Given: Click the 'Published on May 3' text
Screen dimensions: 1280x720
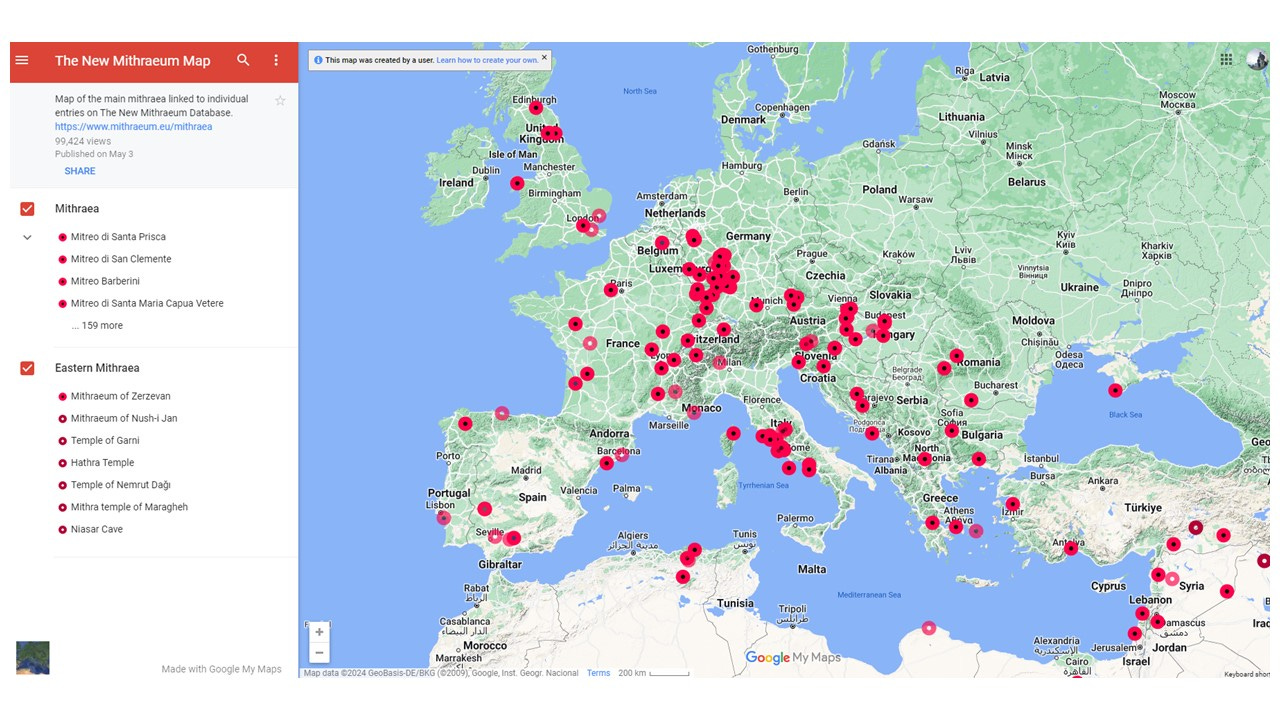Looking at the screenshot, I should (x=94, y=154).
